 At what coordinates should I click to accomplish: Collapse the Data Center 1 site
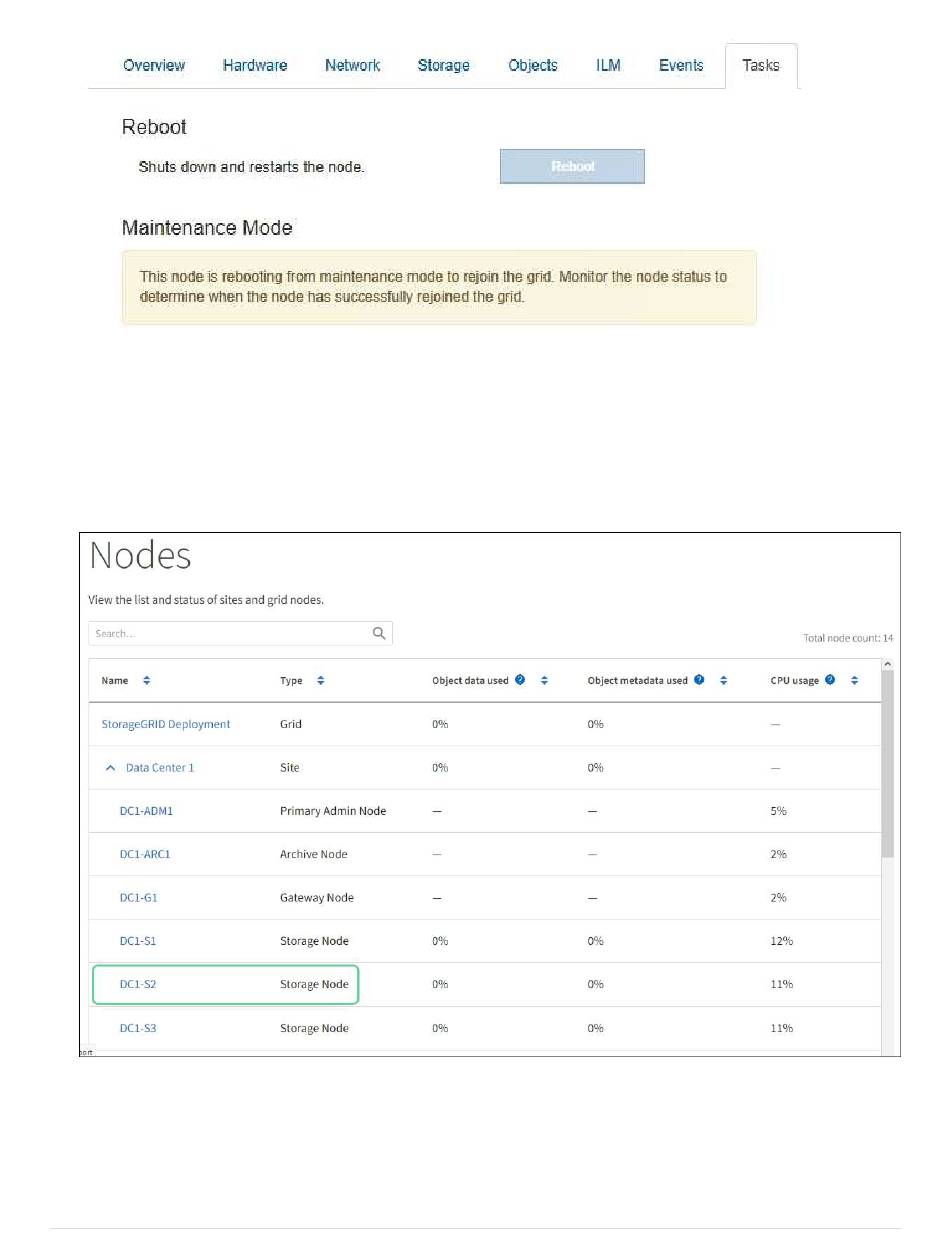click(x=111, y=768)
